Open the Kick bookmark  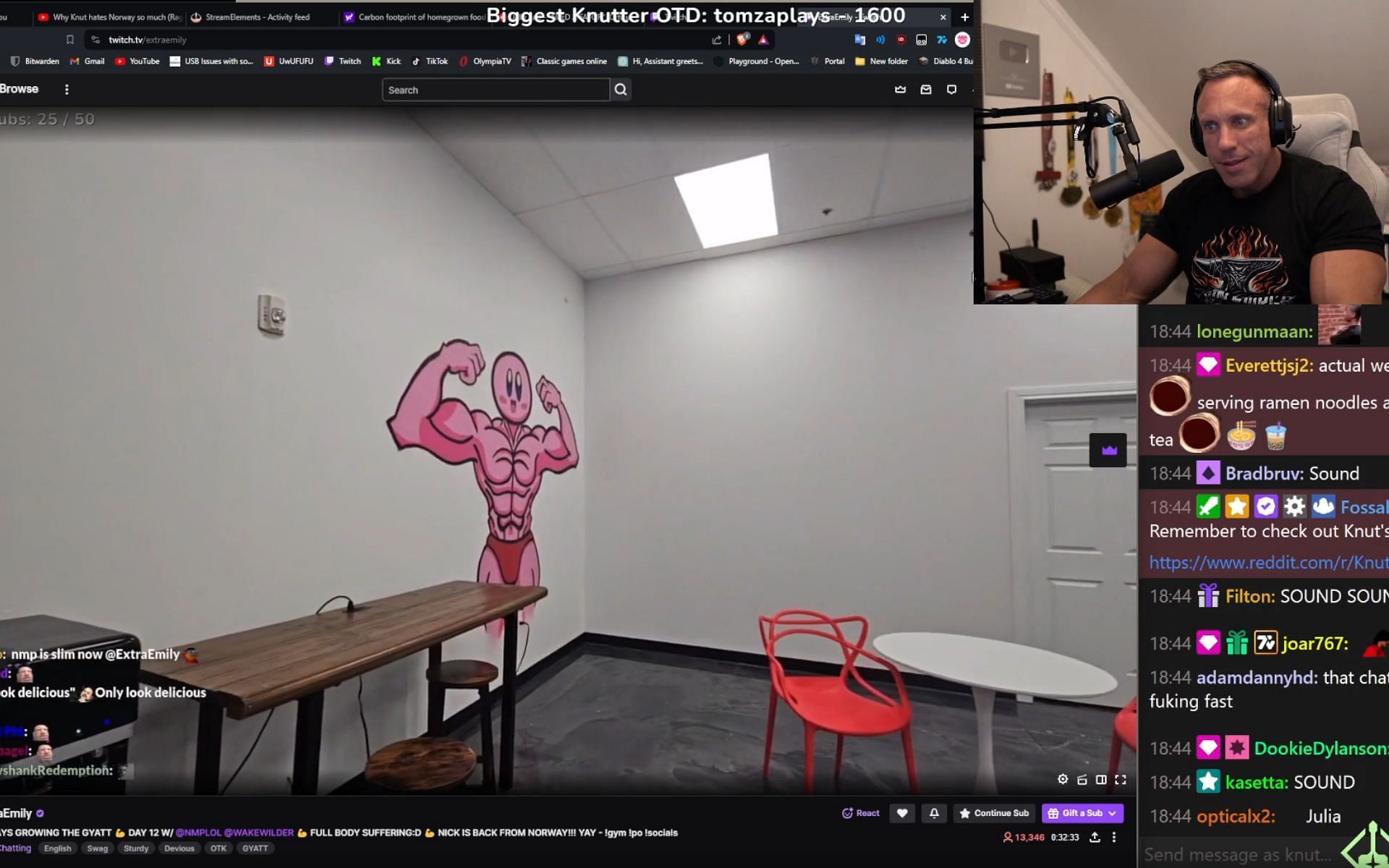386,61
